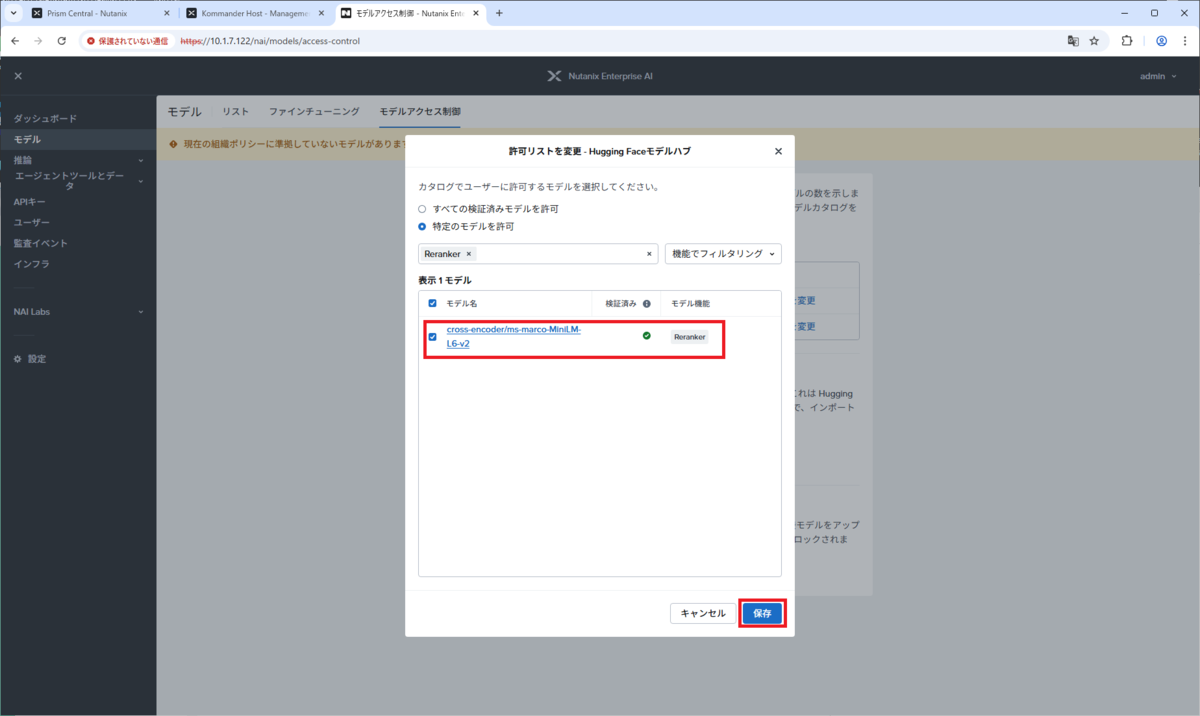Click the warning icon in policy banner
This screenshot has width=1200, height=716.
(x=174, y=144)
